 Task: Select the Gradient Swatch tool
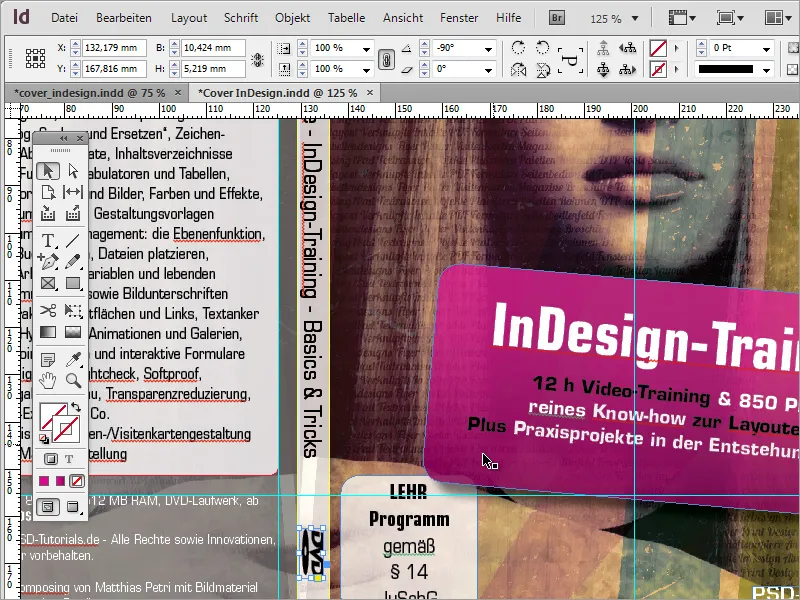click(48, 332)
